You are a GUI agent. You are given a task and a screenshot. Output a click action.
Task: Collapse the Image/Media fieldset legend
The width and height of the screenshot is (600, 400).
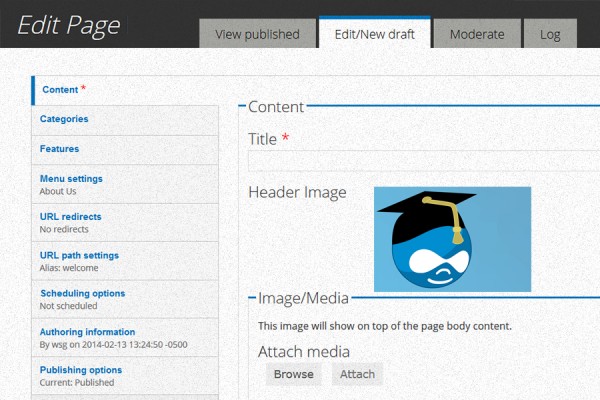click(x=303, y=297)
